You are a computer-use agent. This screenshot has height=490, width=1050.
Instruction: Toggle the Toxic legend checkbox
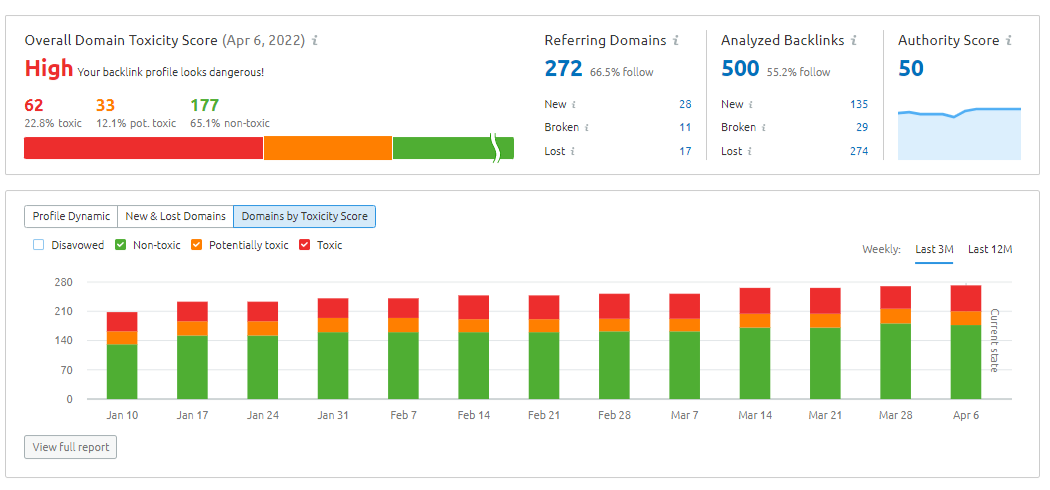tap(305, 245)
